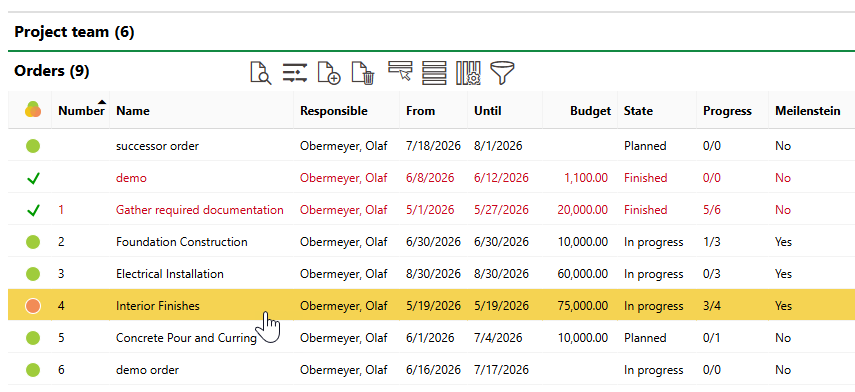Click the Until date 8/1/2026
This screenshot has height=392, width=855.
pos(498,146)
